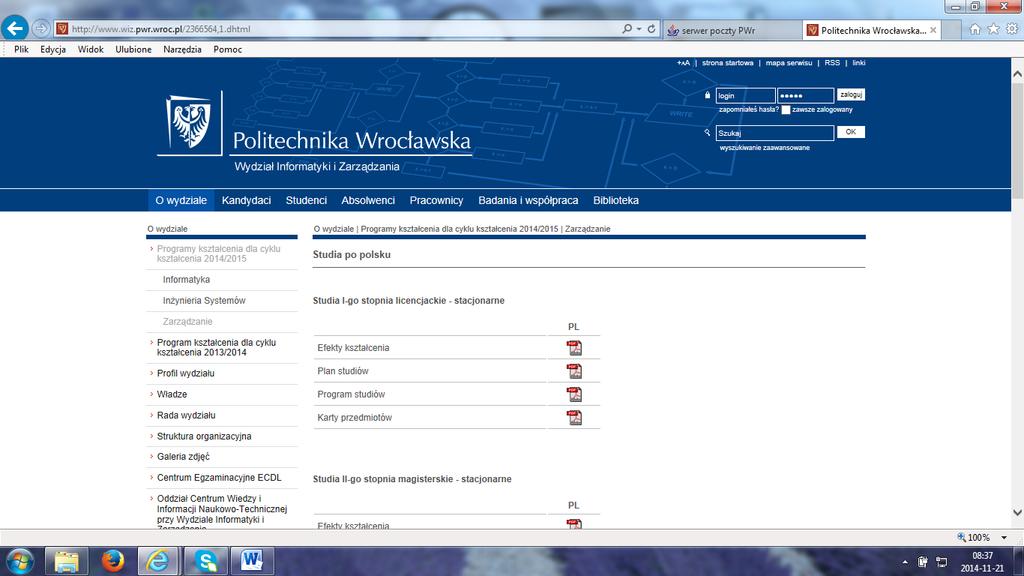Open Efekty kształcenia PDF for licencjackie studies

tap(574, 348)
